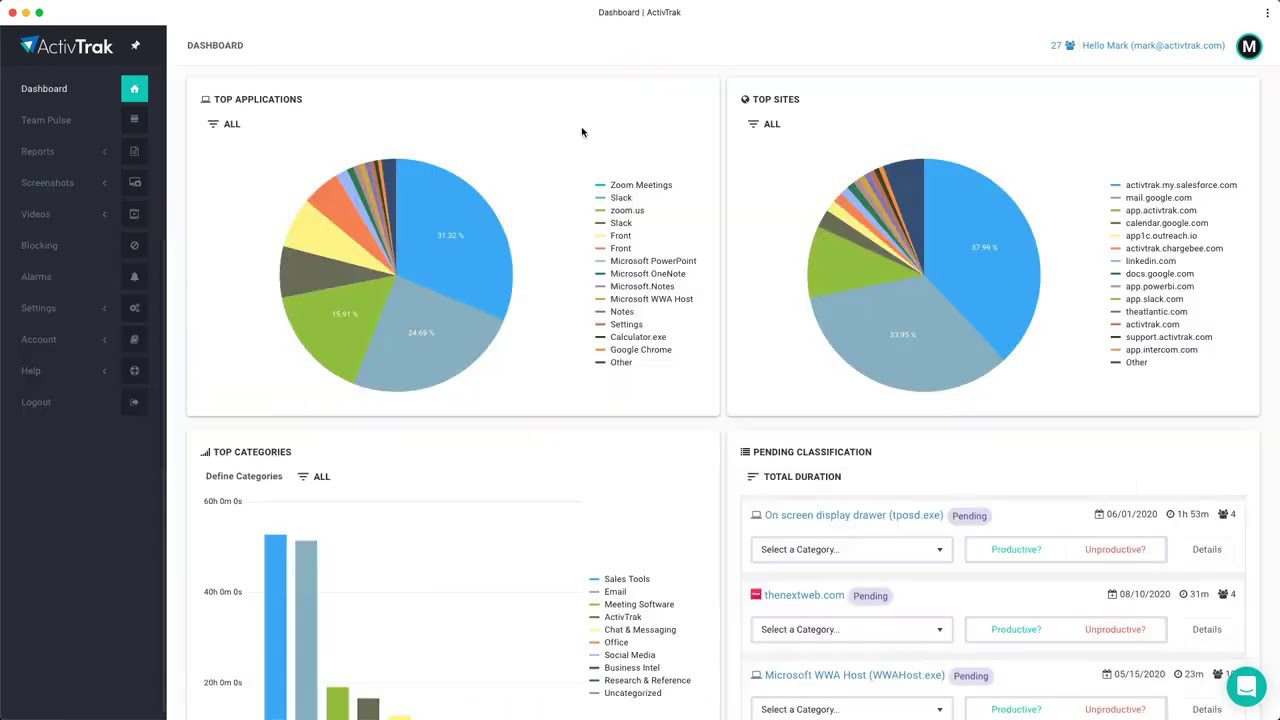The width and height of the screenshot is (1280, 720).
Task: Click thenextweb.com red favicon
Action: point(756,595)
